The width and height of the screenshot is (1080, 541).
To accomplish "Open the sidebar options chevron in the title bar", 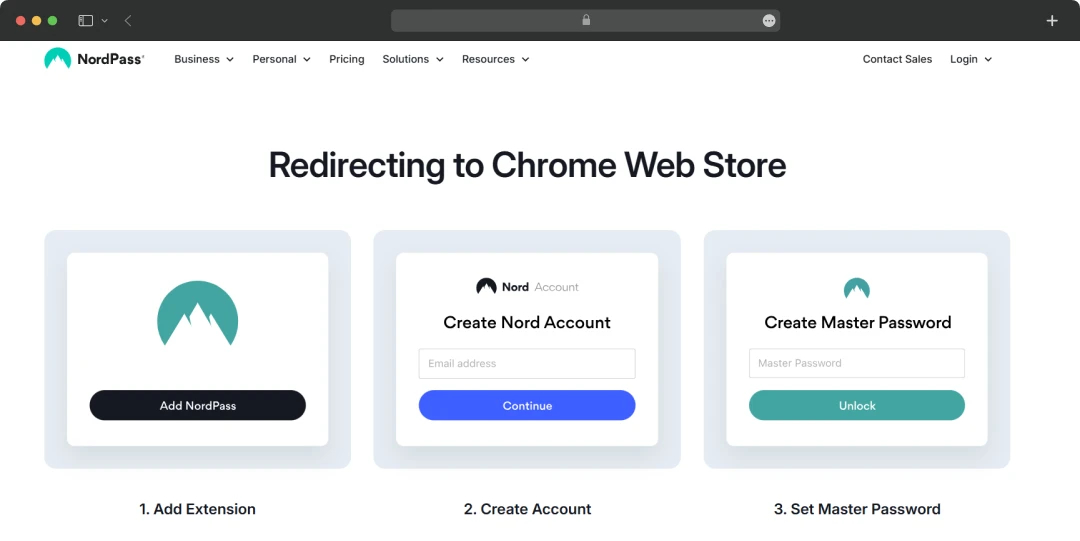I will pos(105,21).
